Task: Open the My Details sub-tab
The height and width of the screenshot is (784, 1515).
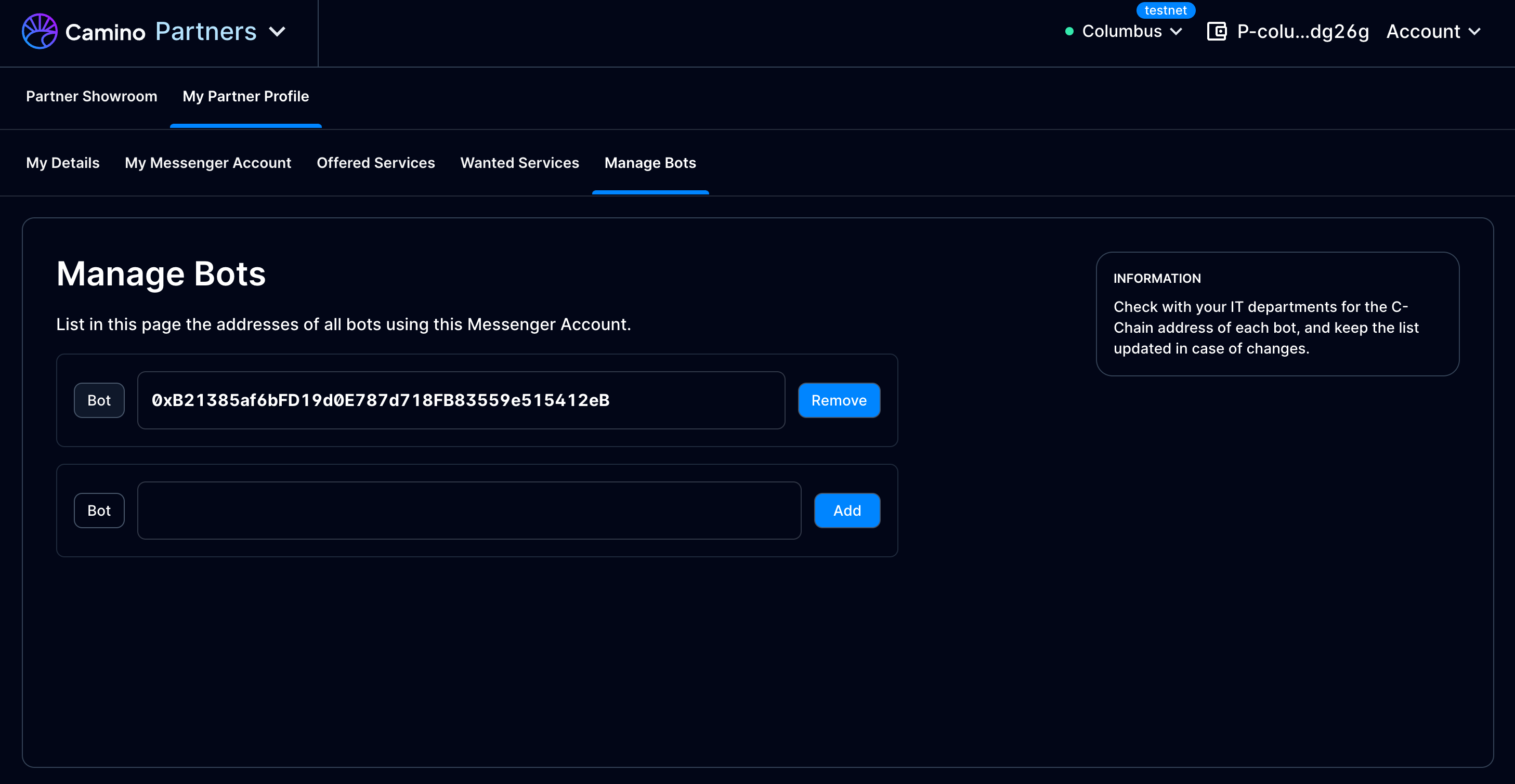Action: point(63,163)
